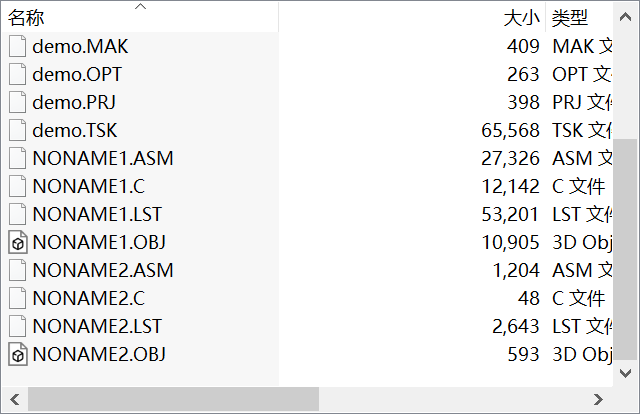The height and width of the screenshot is (414, 640).
Task: Click the demo.TSK file icon
Action: (x=18, y=130)
